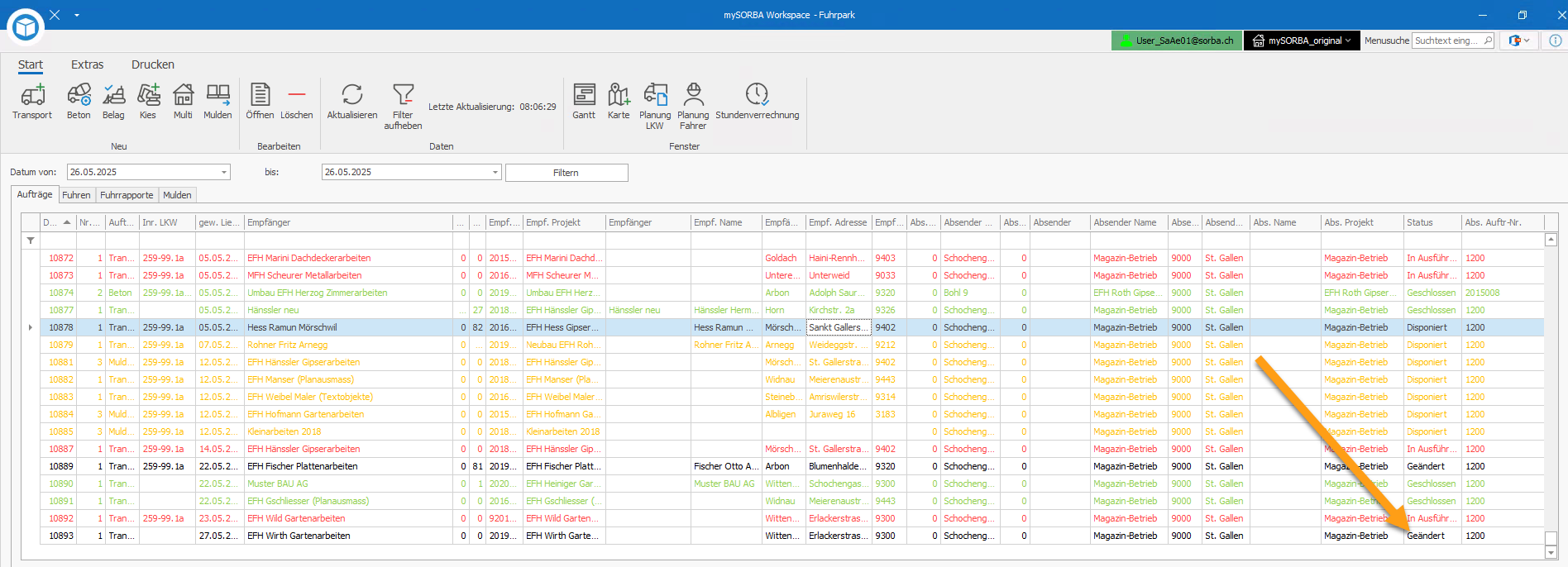Click the User_SaAe01@sorba.ch button

(x=1177, y=40)
